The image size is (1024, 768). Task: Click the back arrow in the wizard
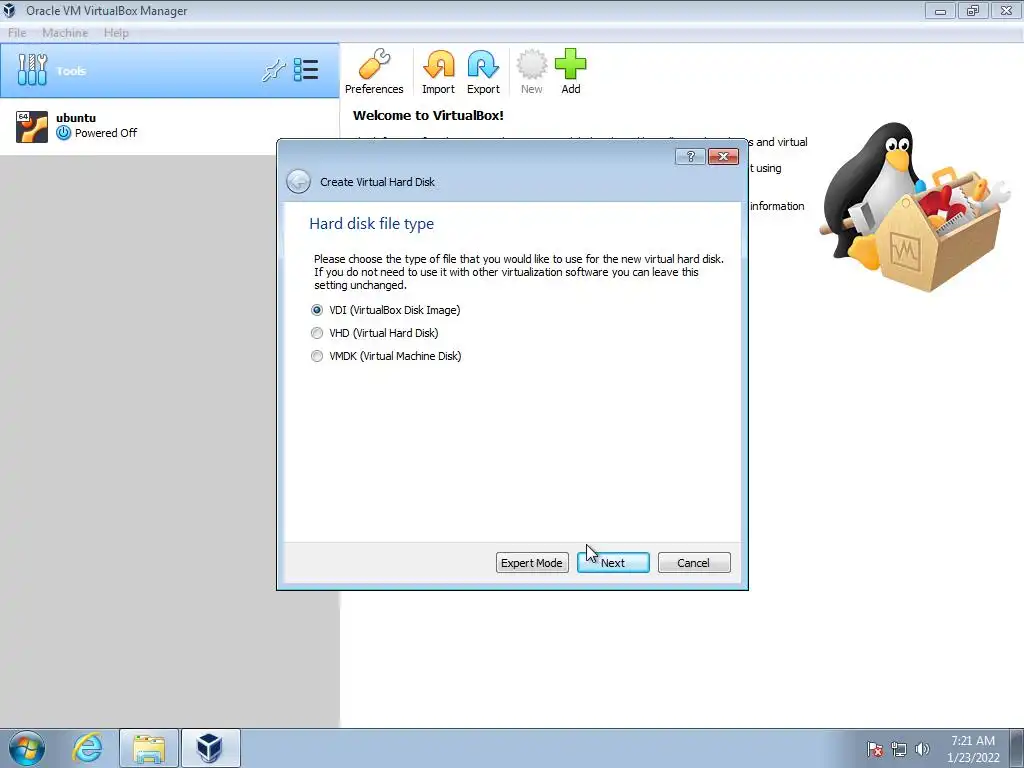click(298, 182)
